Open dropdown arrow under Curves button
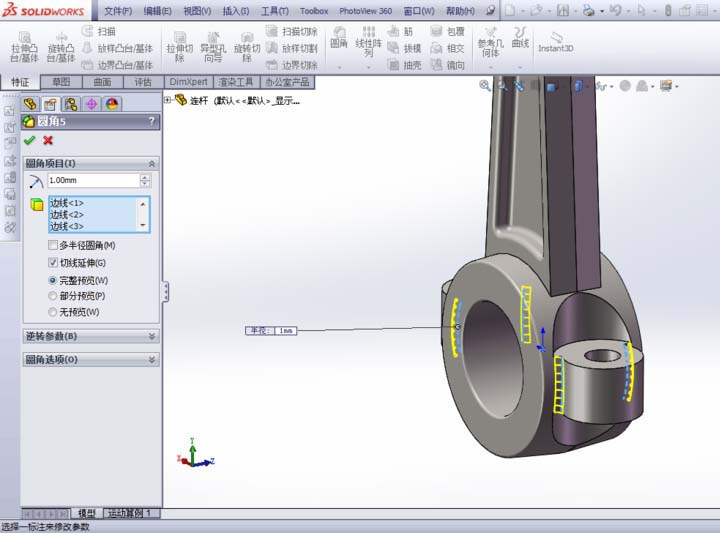Viewport: 720px width, 533px height. [520, 67]
